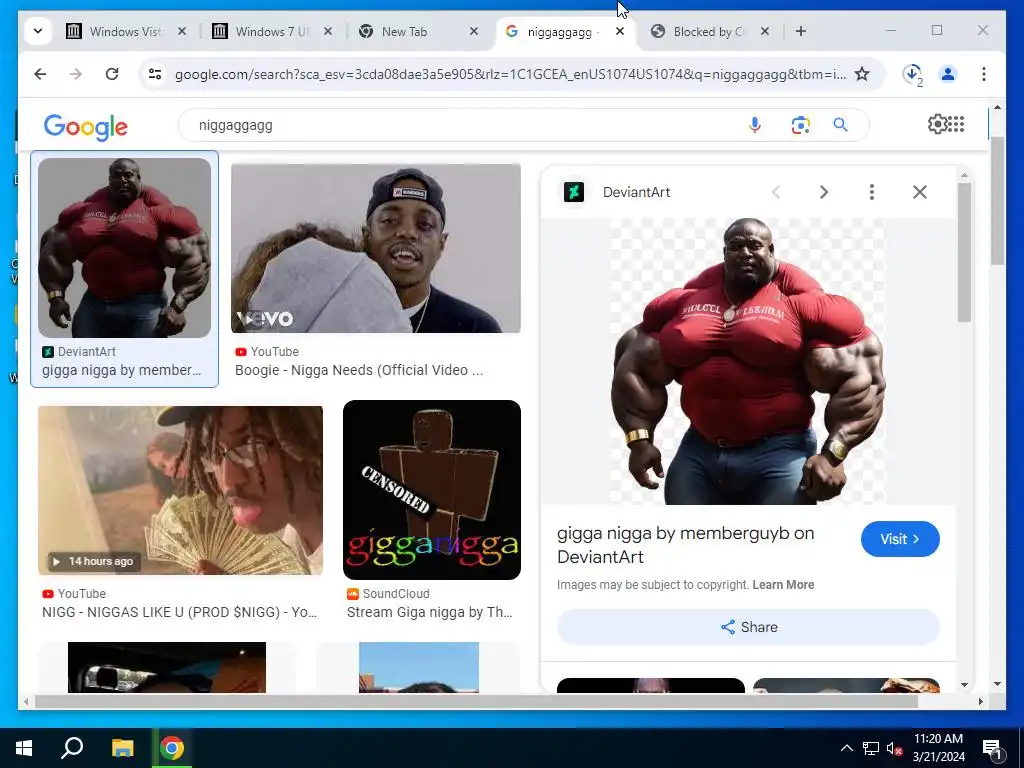View site information icon in address bar
Image resolution: width=1024 pixels, height=768 pixels.
click(155, 74)
